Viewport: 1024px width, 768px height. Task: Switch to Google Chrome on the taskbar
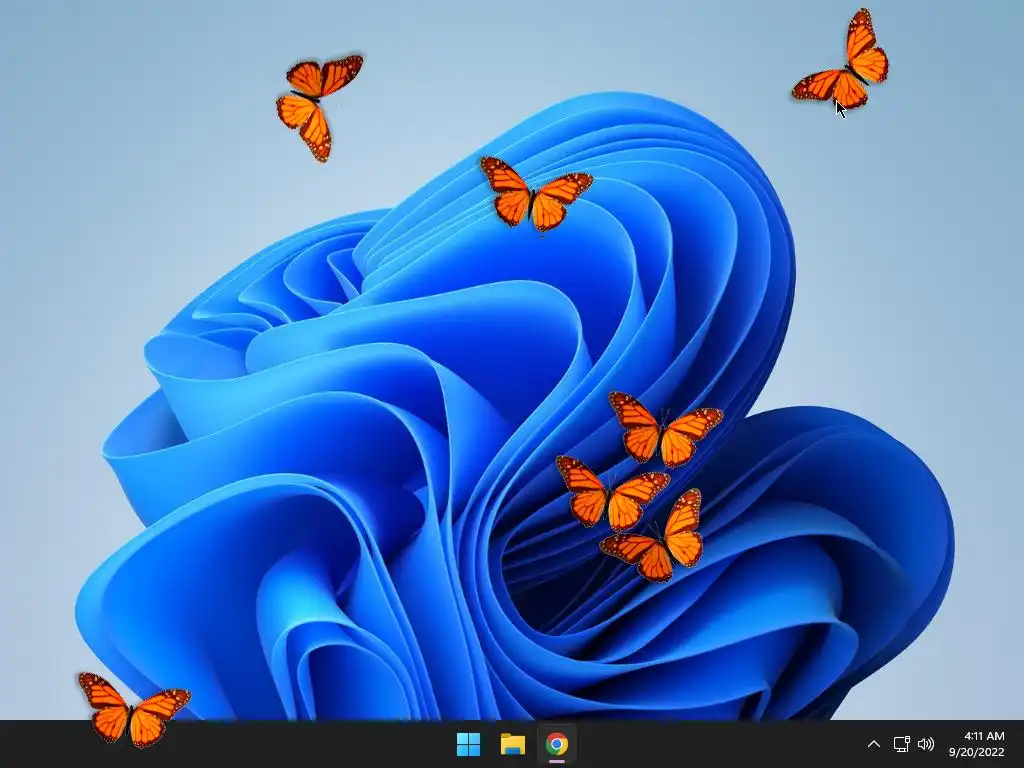click(556, 744)
